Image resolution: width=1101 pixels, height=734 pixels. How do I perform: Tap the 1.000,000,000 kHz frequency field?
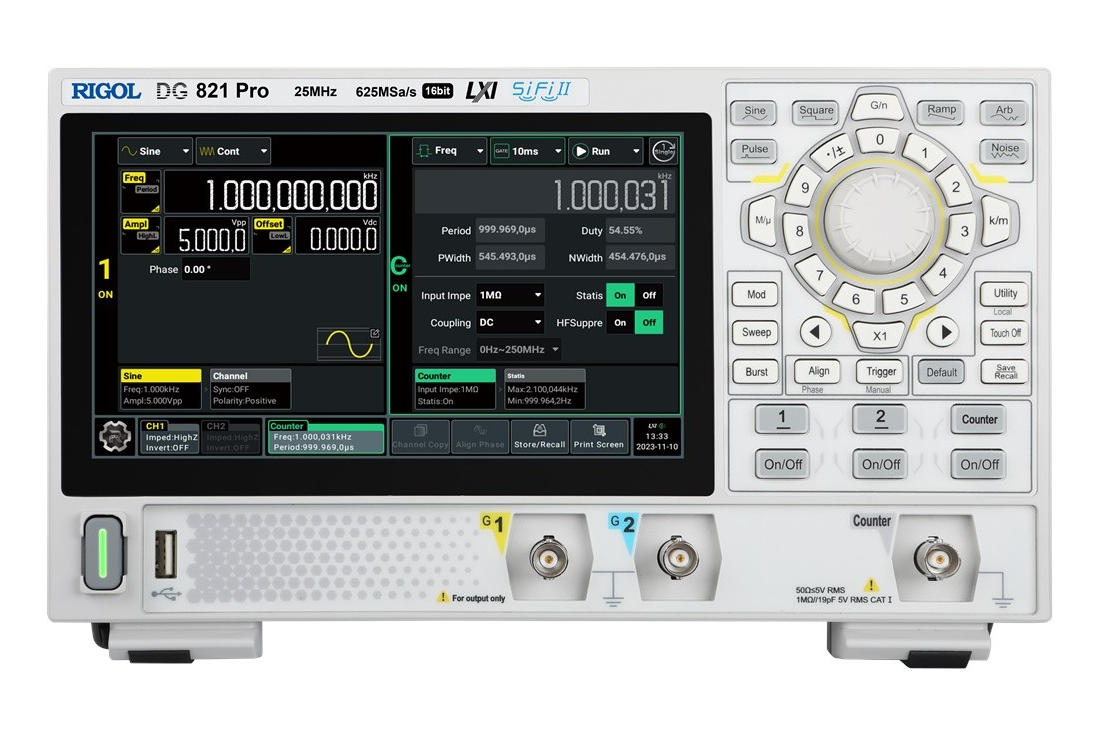point(272,192)
